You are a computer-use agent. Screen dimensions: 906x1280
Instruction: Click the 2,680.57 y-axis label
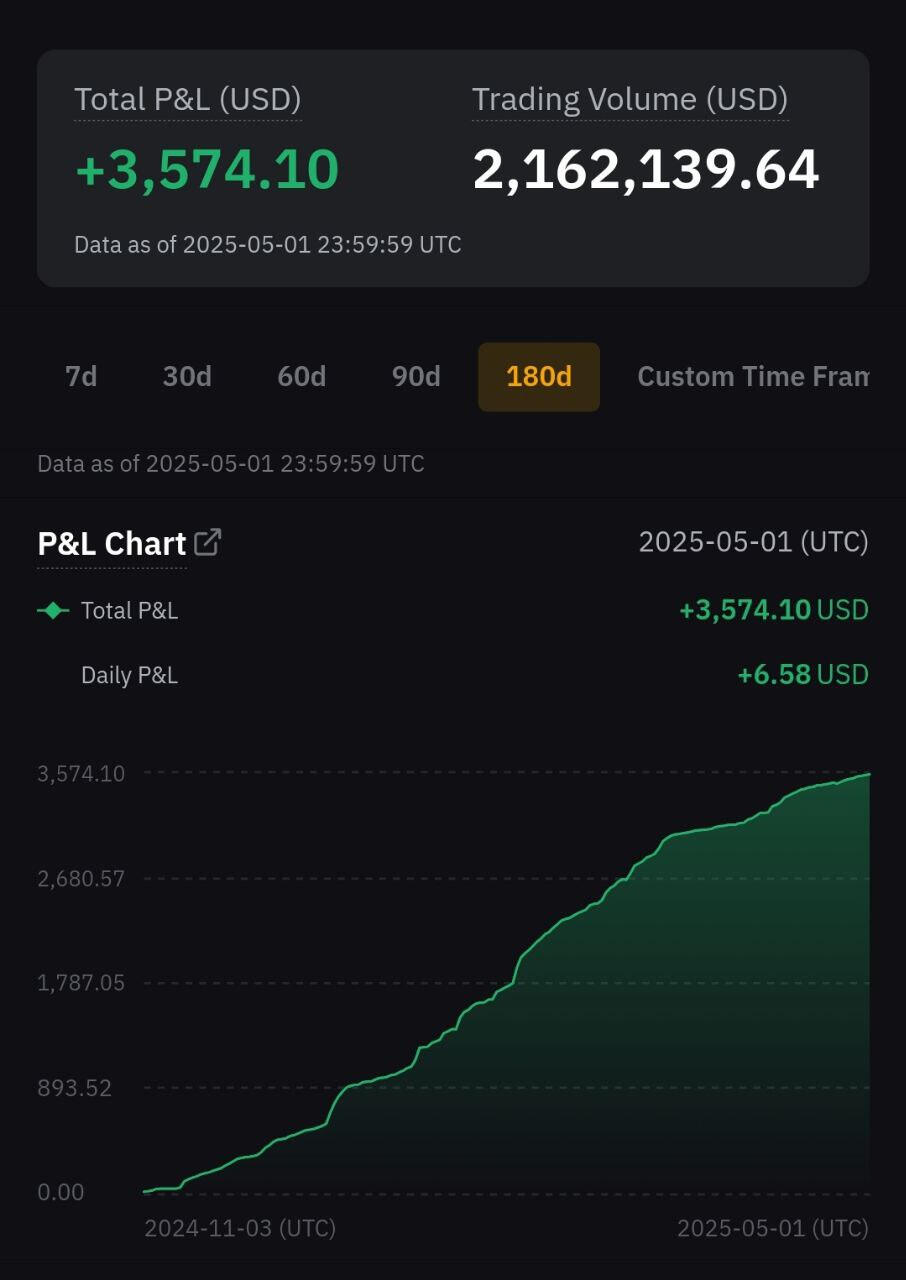pos(81,878)
